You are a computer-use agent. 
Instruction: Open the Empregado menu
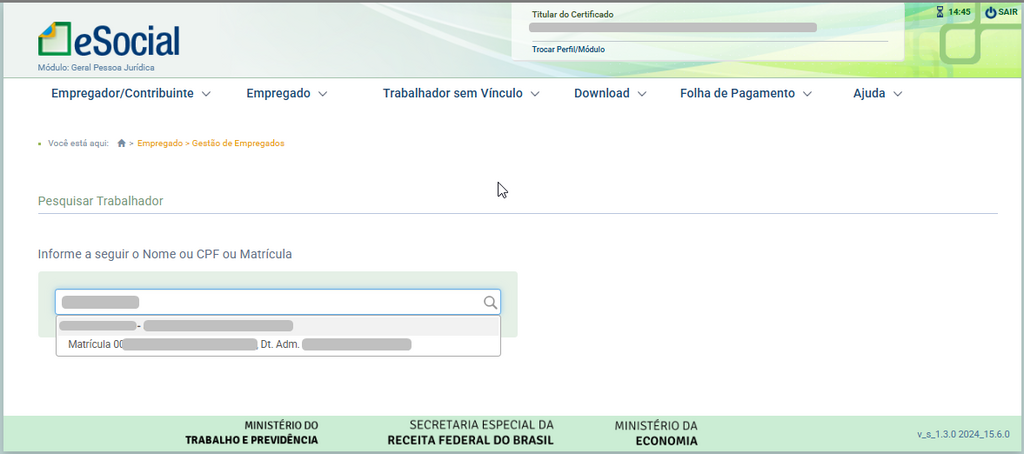click(x=287, y=94)
